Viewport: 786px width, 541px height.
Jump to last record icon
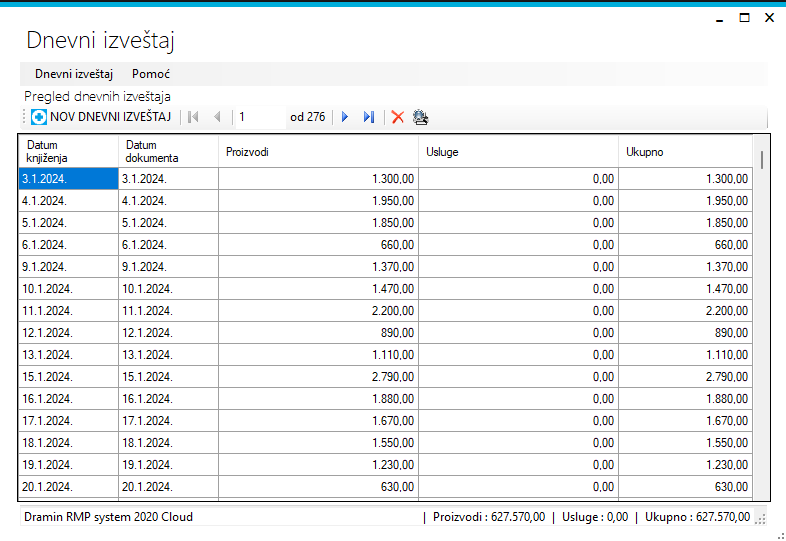click(369, 117)
